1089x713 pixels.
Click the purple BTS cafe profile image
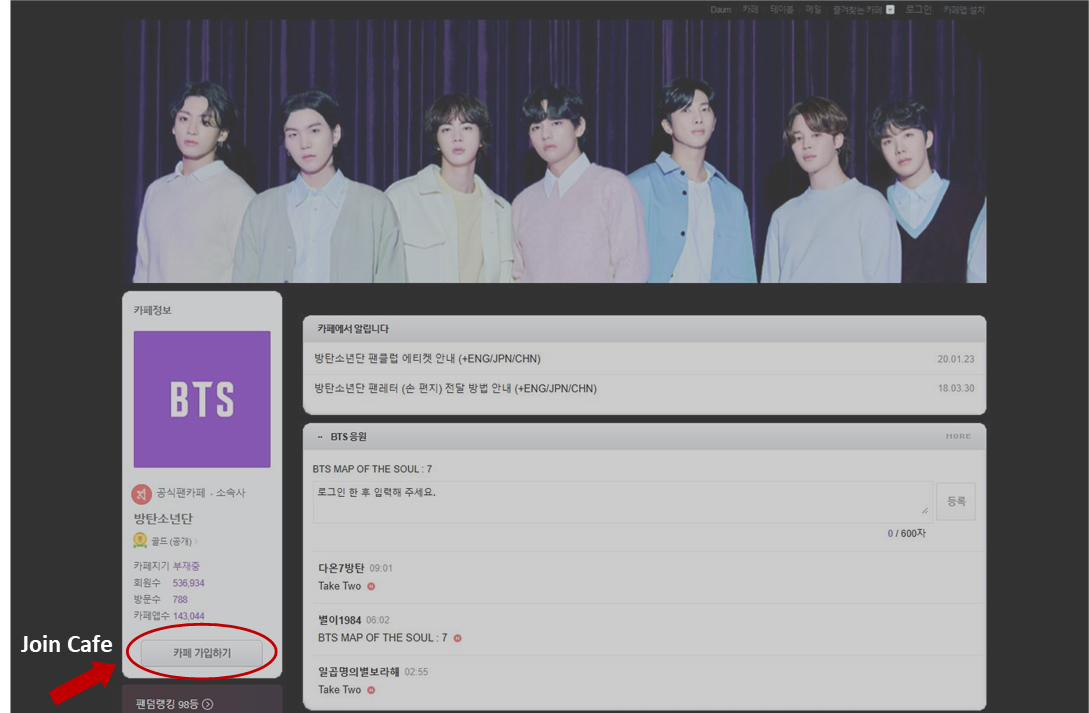(x=202, y=399)
